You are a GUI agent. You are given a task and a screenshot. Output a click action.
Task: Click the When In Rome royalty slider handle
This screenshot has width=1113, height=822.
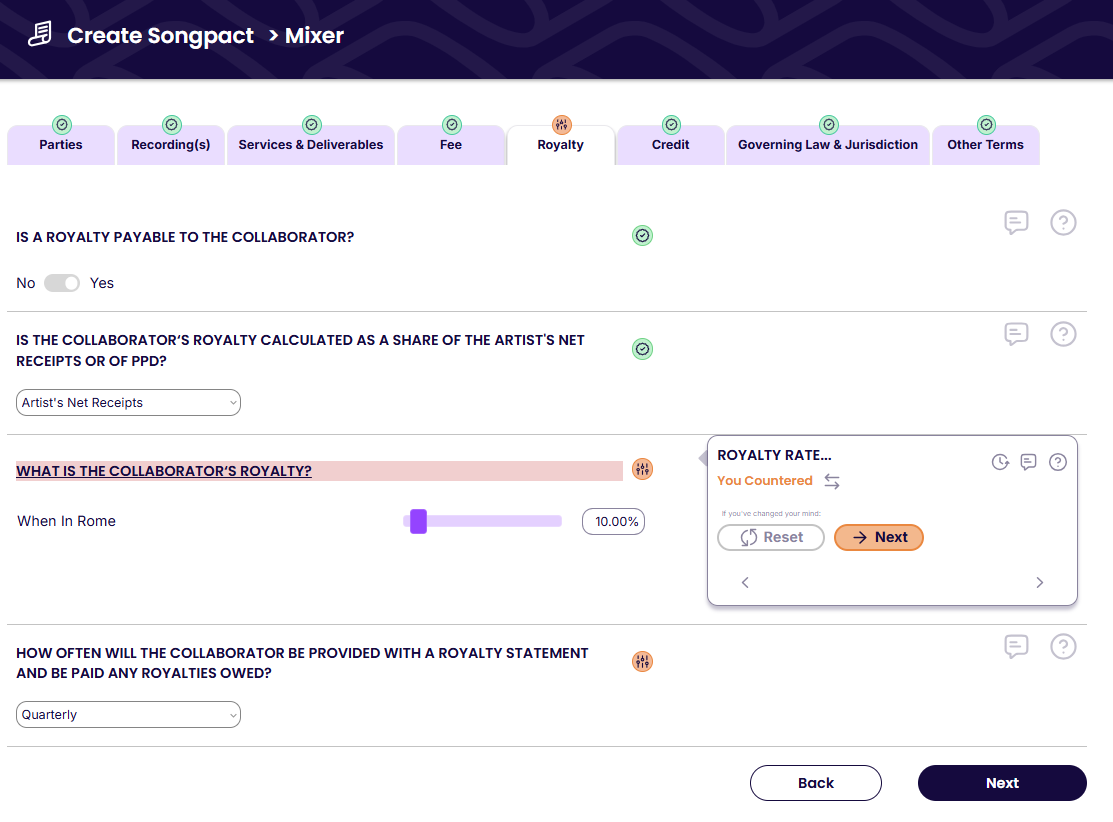coord(419,522)
